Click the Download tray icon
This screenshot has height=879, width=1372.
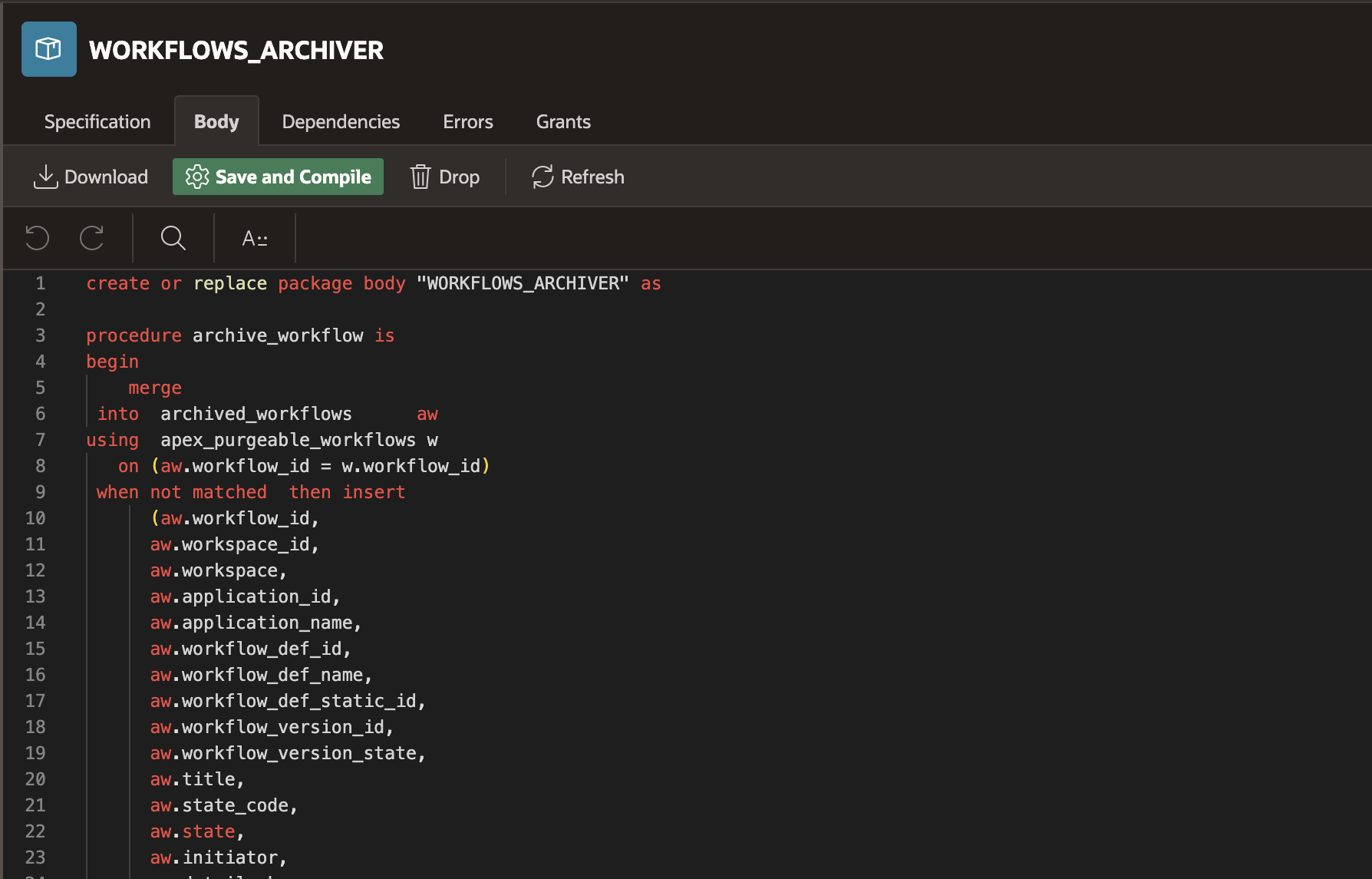(x=45, y=177)
